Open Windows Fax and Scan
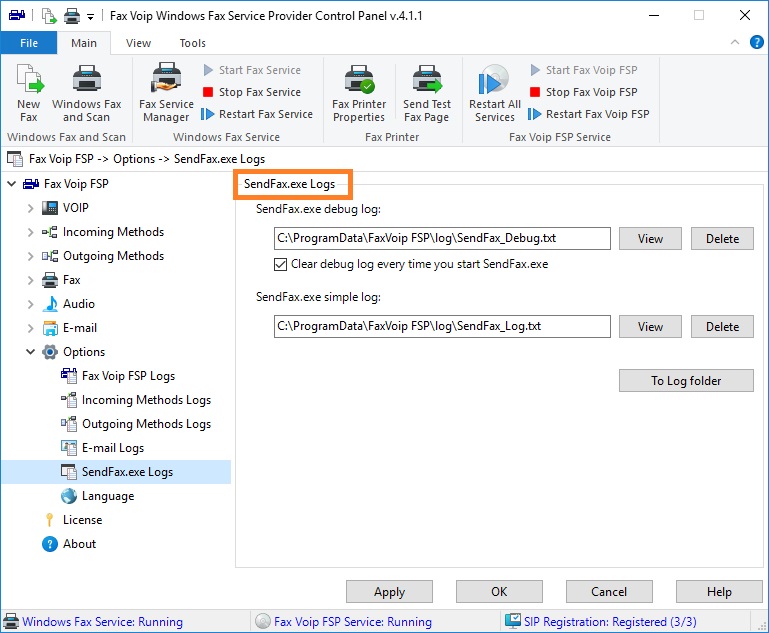This screenshot has width=769, height=633. click(86, 93)
